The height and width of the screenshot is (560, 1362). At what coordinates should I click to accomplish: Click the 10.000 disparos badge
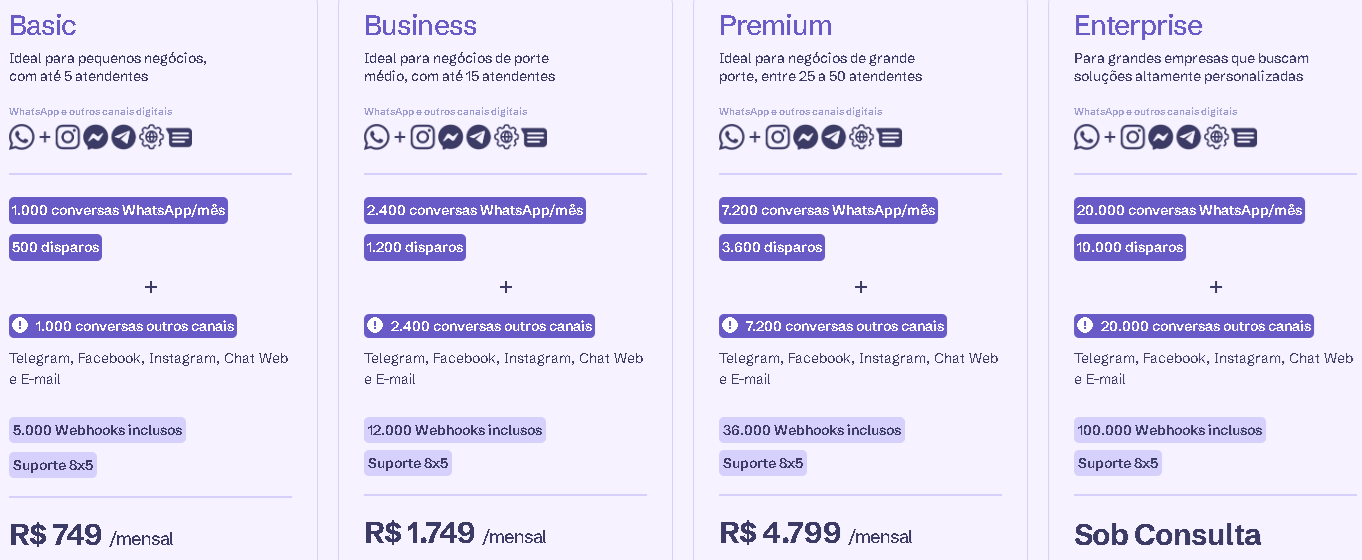[x=1130, y=247]
